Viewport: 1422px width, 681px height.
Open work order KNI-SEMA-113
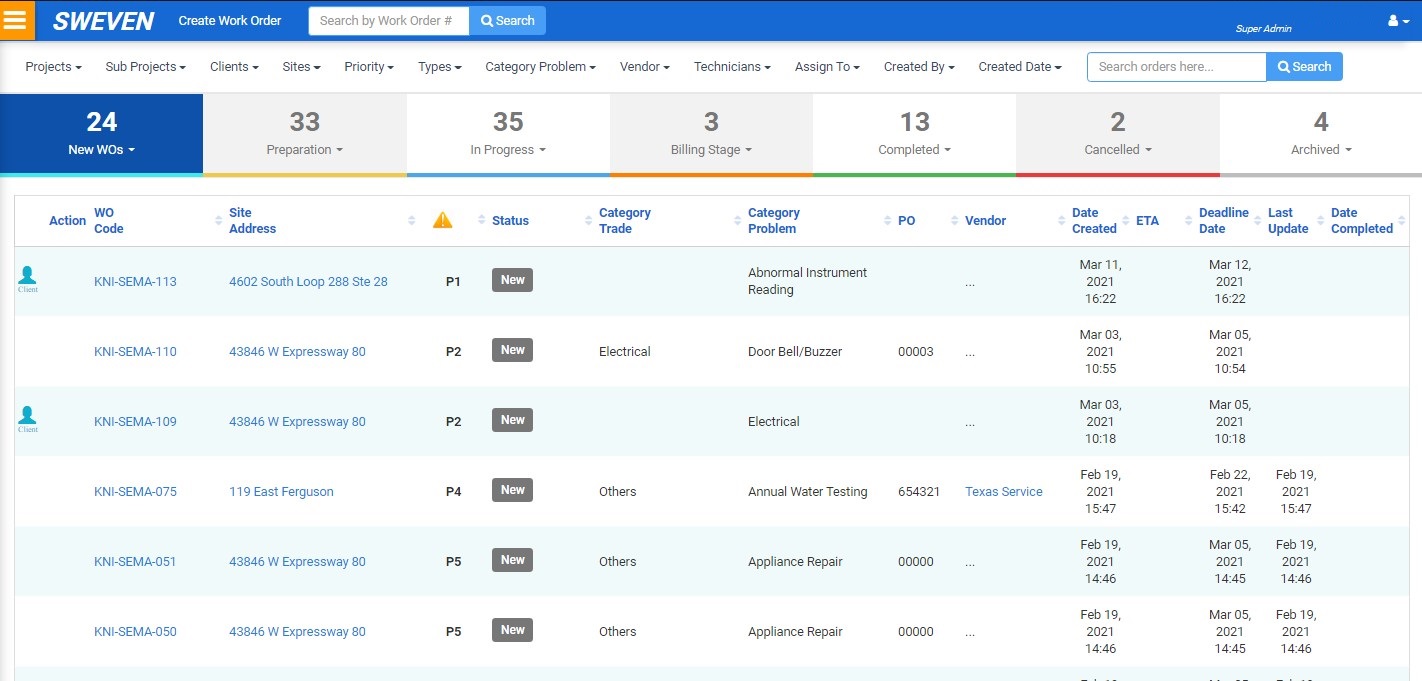click(x=135, y=282)
